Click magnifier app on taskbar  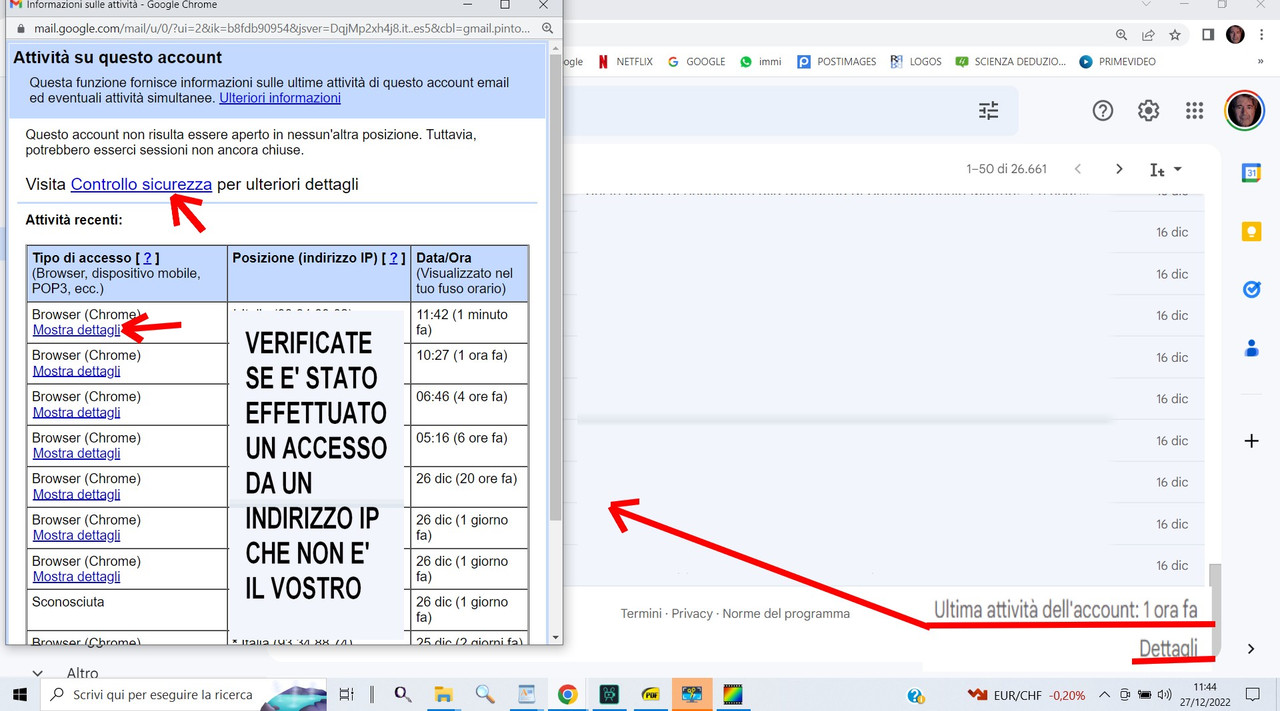pyautogui.click(x=485, y=694)
